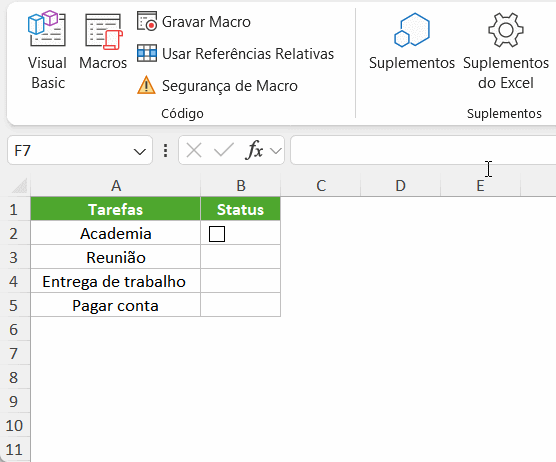Select column A header
The width and height of the screenshot is (556, 462).
point(116,185)
